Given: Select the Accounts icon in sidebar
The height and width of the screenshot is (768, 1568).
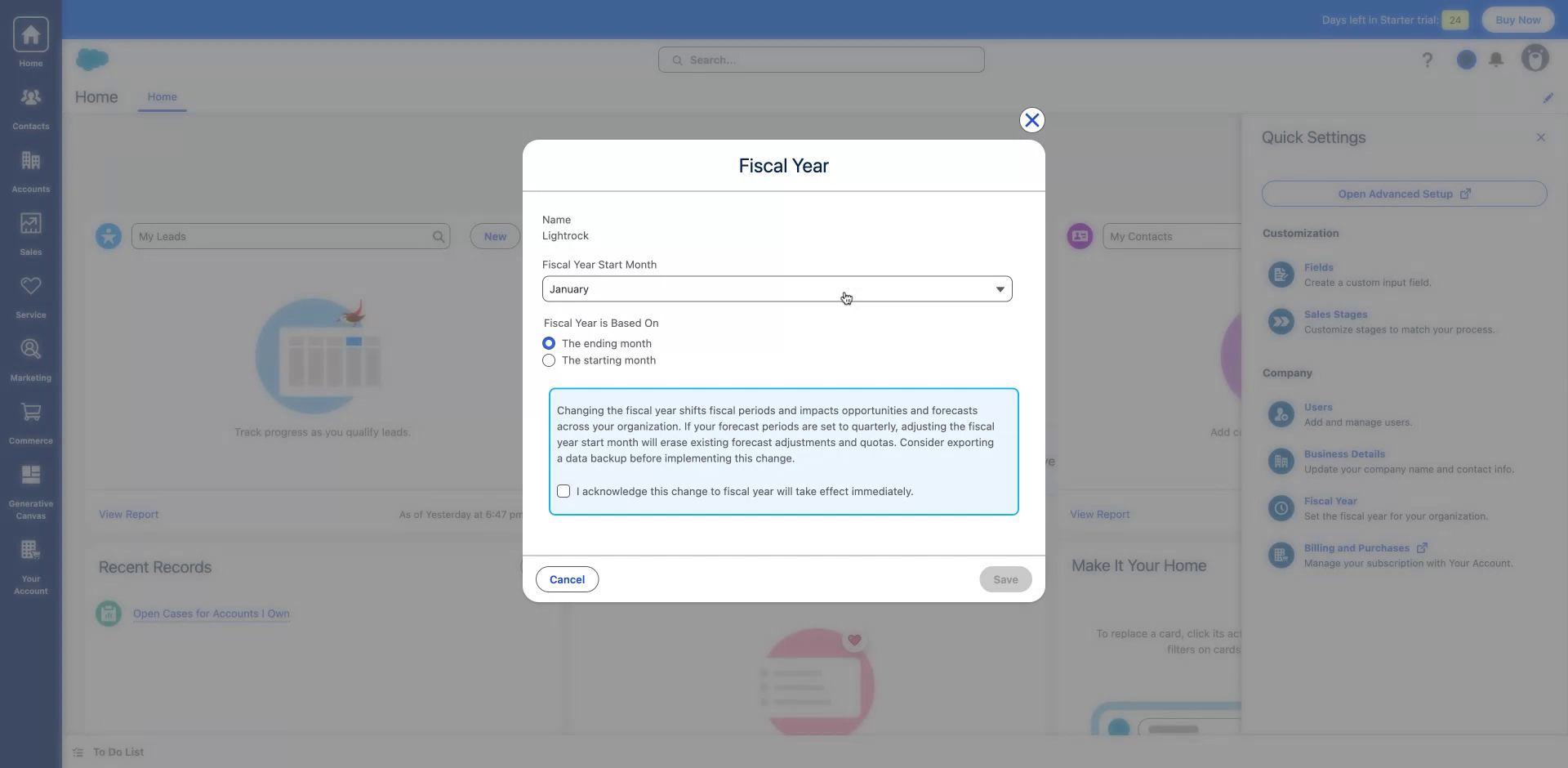Looking at the screenshot, I should [30, 167].
